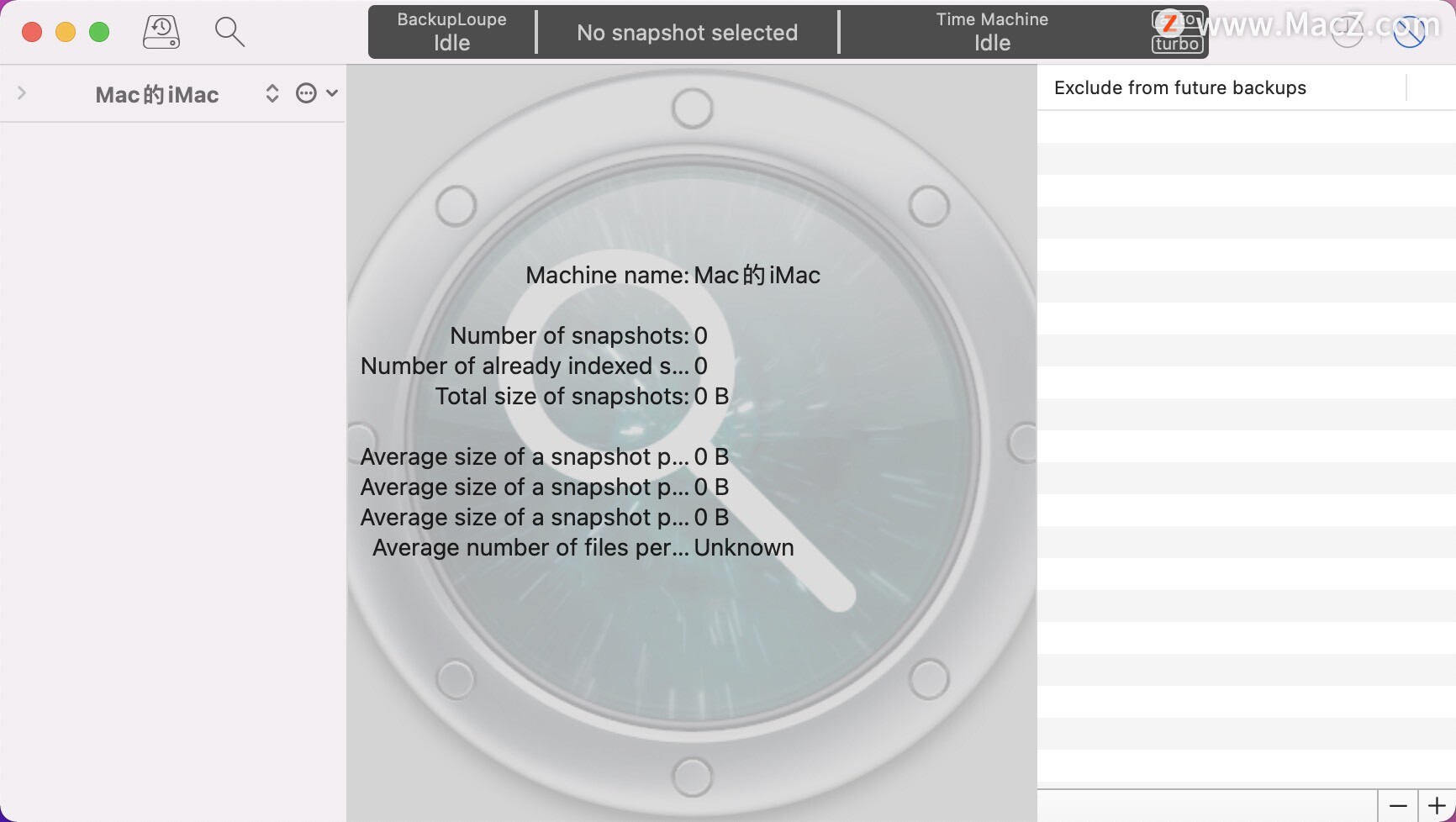The height and width of the screenshot is (822, 1456).
Task: Click the Number of already indexed line
Action: click(x=534, y=366)
